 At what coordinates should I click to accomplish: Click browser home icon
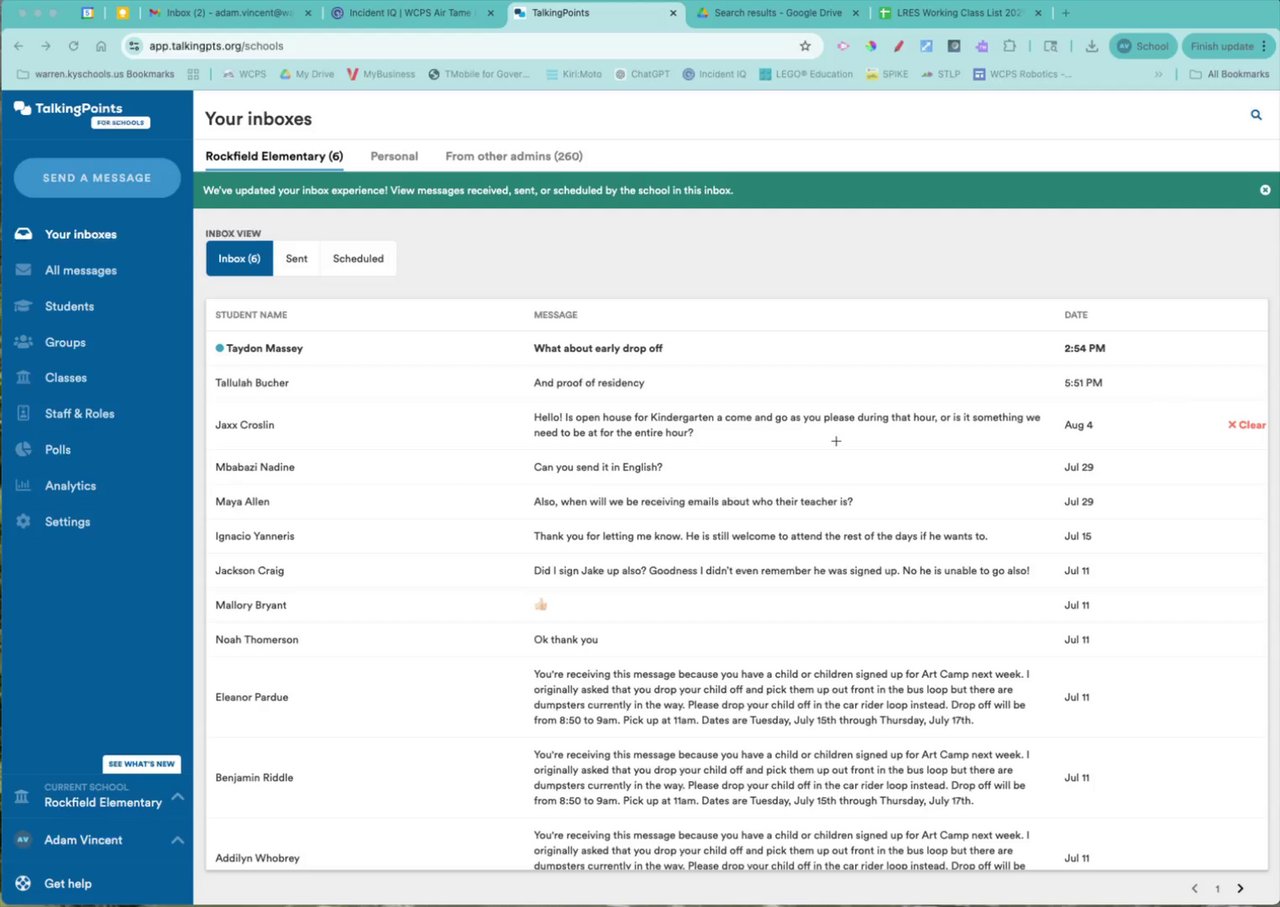coord(101,46)
